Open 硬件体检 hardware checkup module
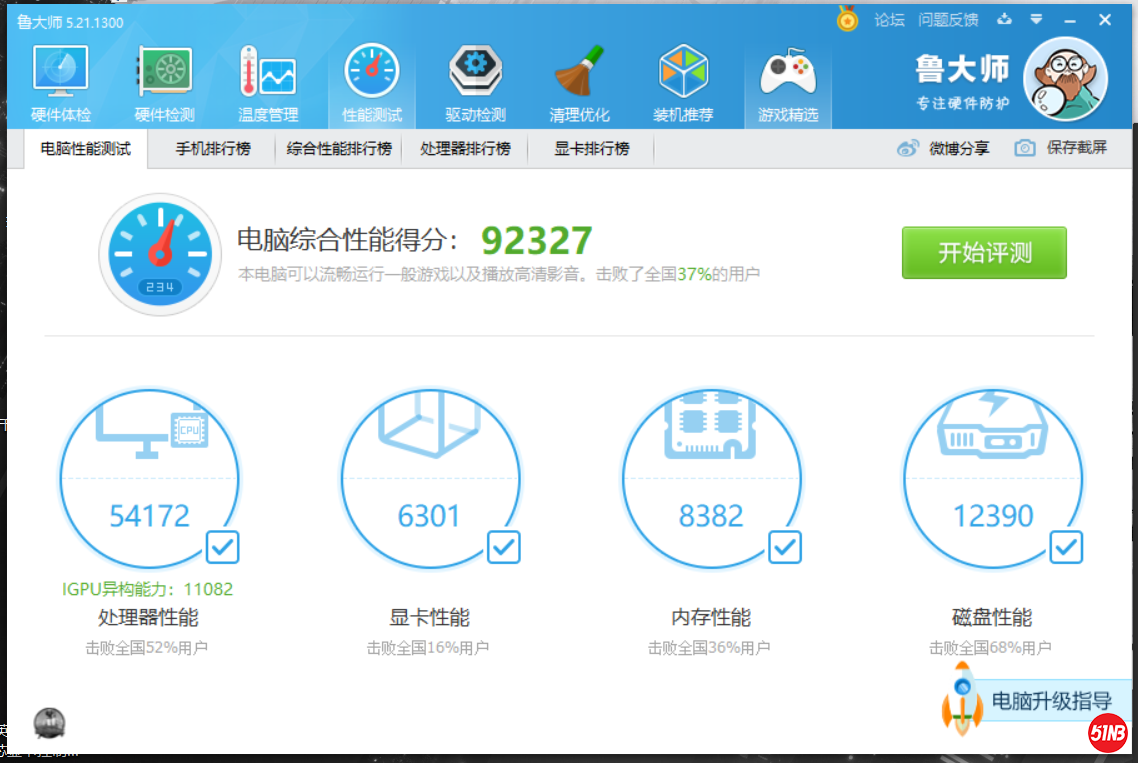 pyautogui.click(x=61, y=84)
